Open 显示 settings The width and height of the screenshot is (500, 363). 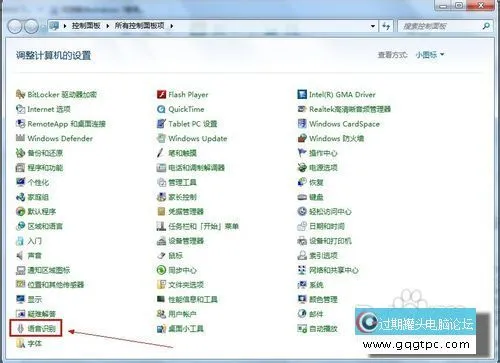tap(29, 299)
